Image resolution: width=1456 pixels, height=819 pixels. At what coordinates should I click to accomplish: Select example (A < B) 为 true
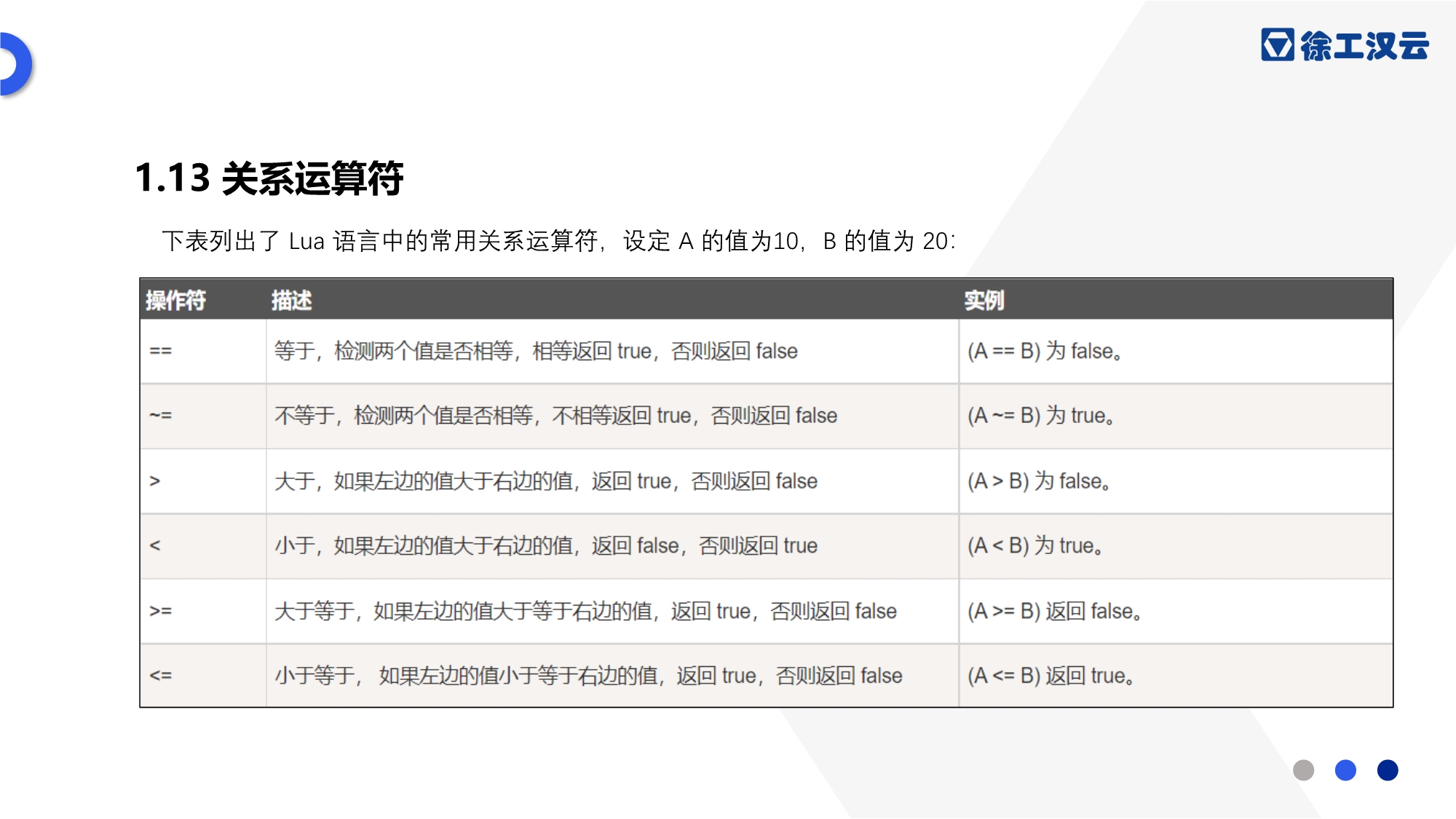(x=1035, y=545)
